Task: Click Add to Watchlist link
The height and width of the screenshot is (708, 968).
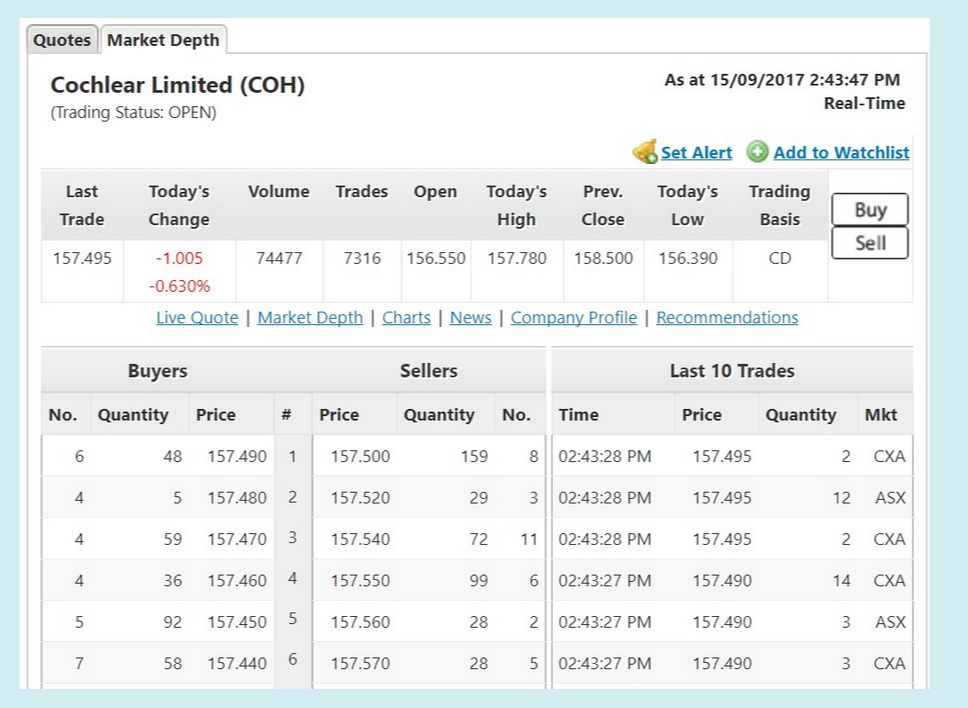Action: click(x=841, y=152)
